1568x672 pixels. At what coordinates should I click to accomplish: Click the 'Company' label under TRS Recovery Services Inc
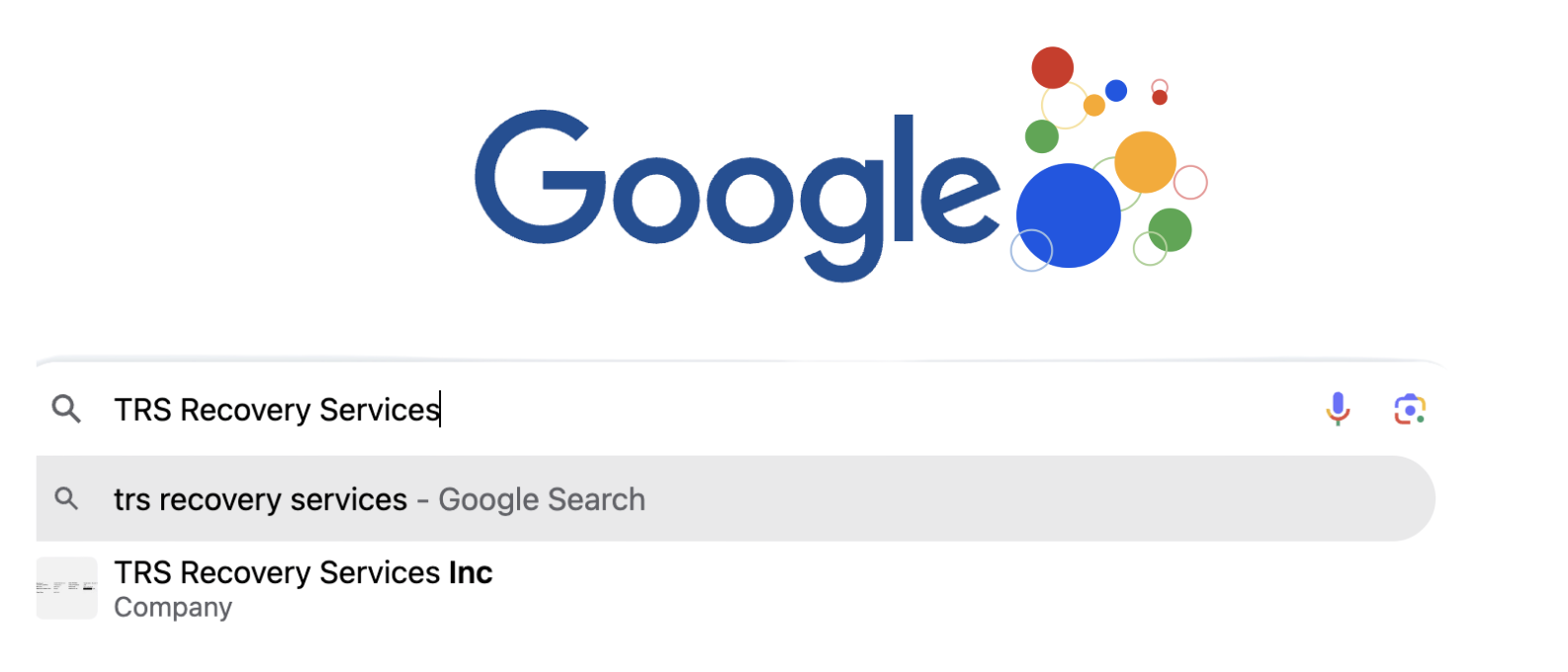click(173, 607)
